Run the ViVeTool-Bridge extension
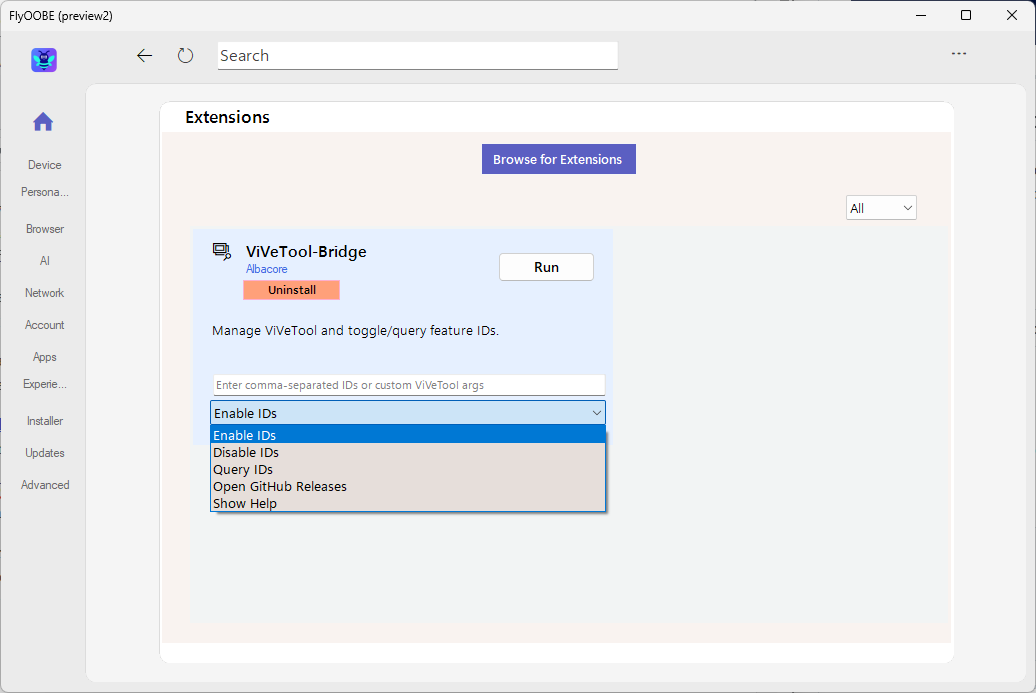The height and width of the screenshot is (693, 1036). click(546, 267)
